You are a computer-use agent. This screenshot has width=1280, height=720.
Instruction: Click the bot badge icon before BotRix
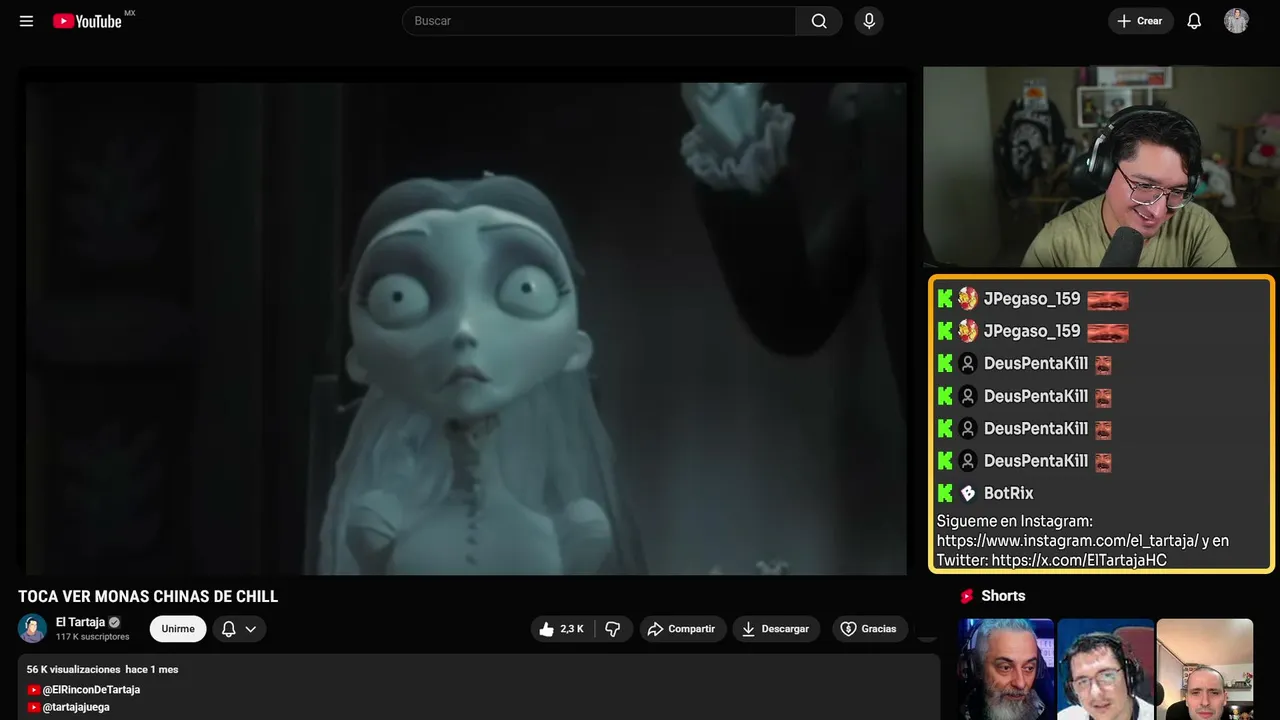point(968,493)
